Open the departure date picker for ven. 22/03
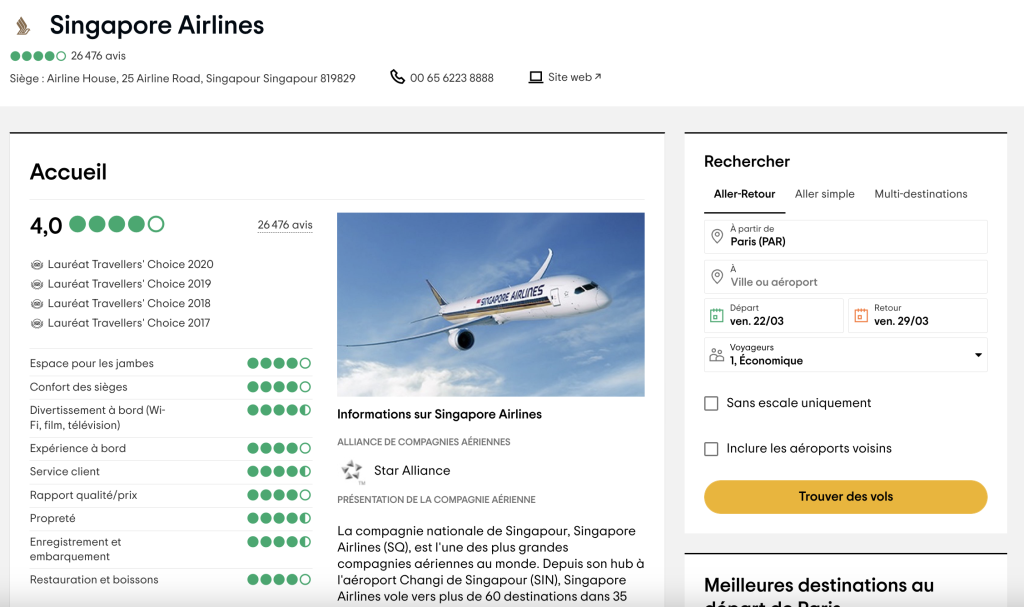1024x607 pixels. coord(773,315)
